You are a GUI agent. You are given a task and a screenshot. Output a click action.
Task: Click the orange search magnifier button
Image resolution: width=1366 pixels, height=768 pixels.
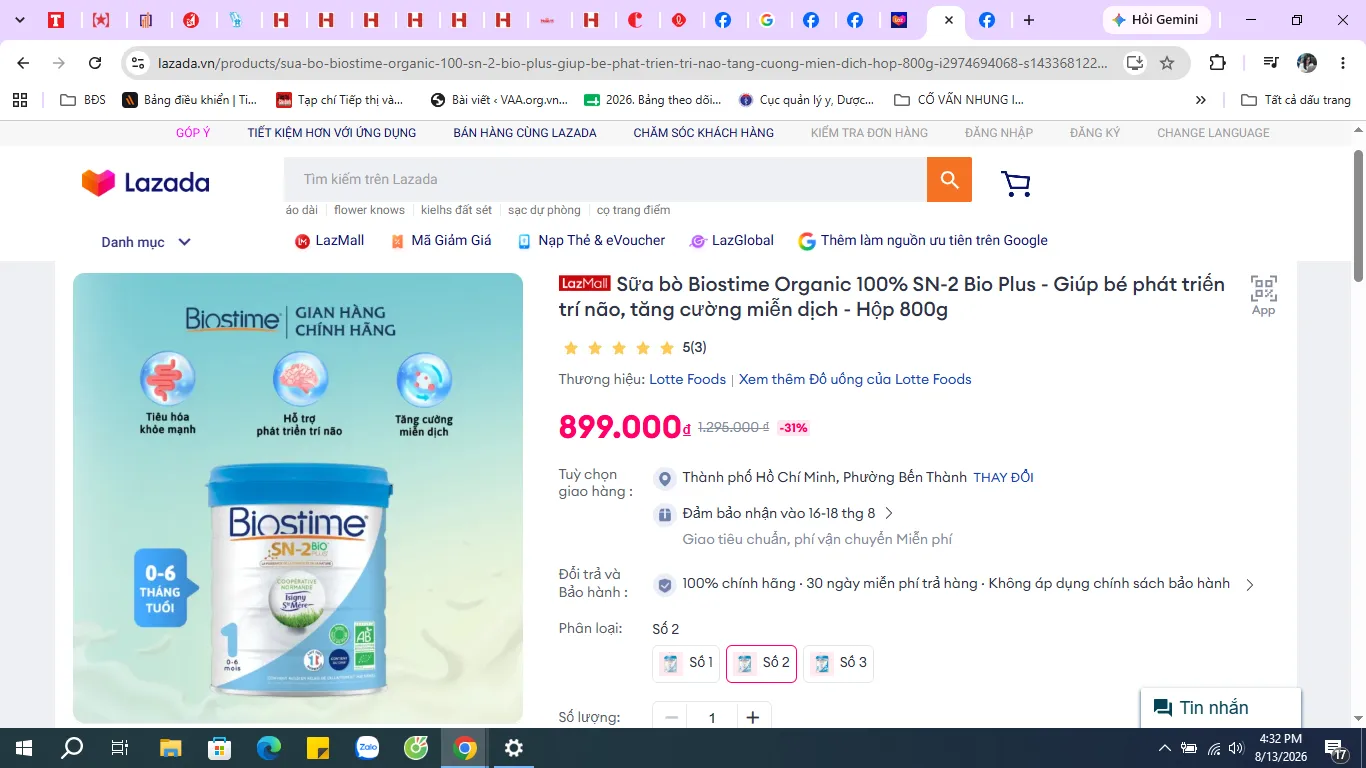click(949, 180)
